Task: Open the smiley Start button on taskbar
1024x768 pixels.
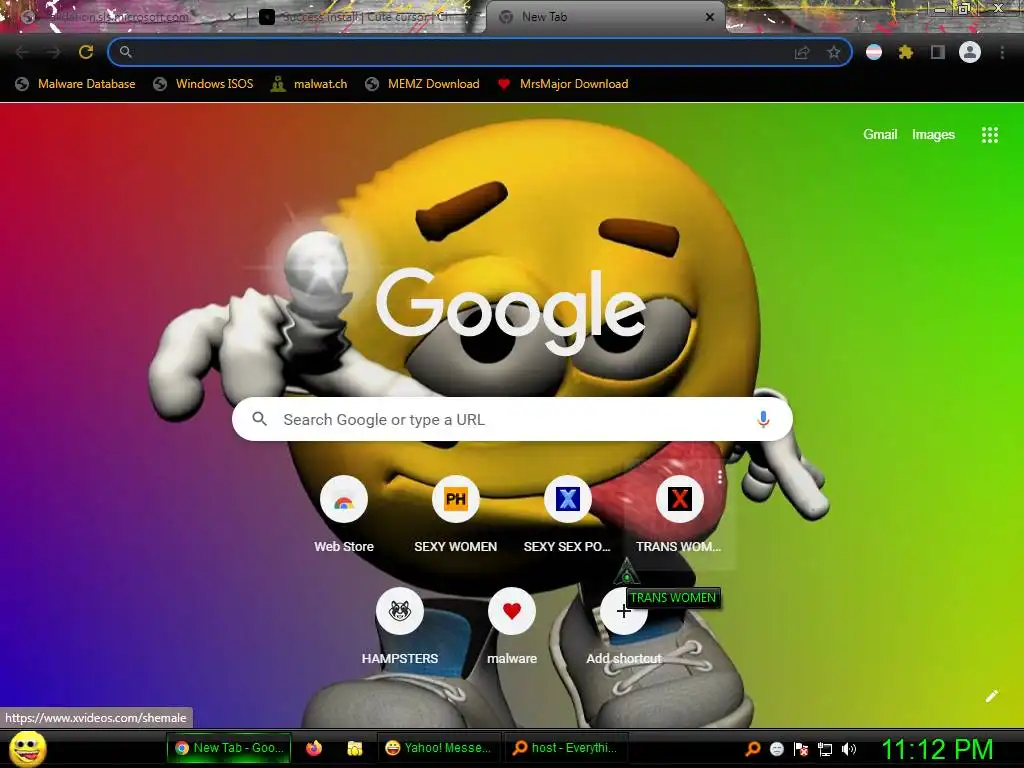Action: point(27,748)
